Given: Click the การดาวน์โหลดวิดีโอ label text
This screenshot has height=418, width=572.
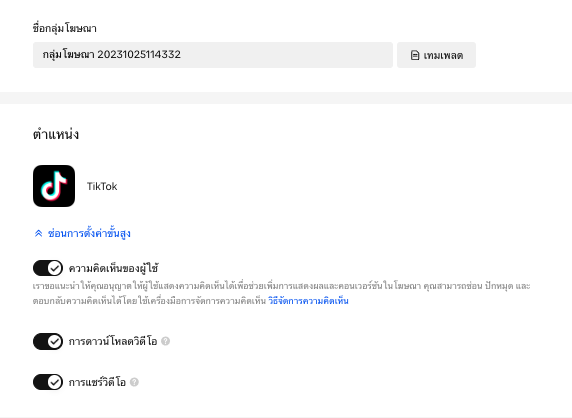Looking at the screenshot, I should coord(113,341).
